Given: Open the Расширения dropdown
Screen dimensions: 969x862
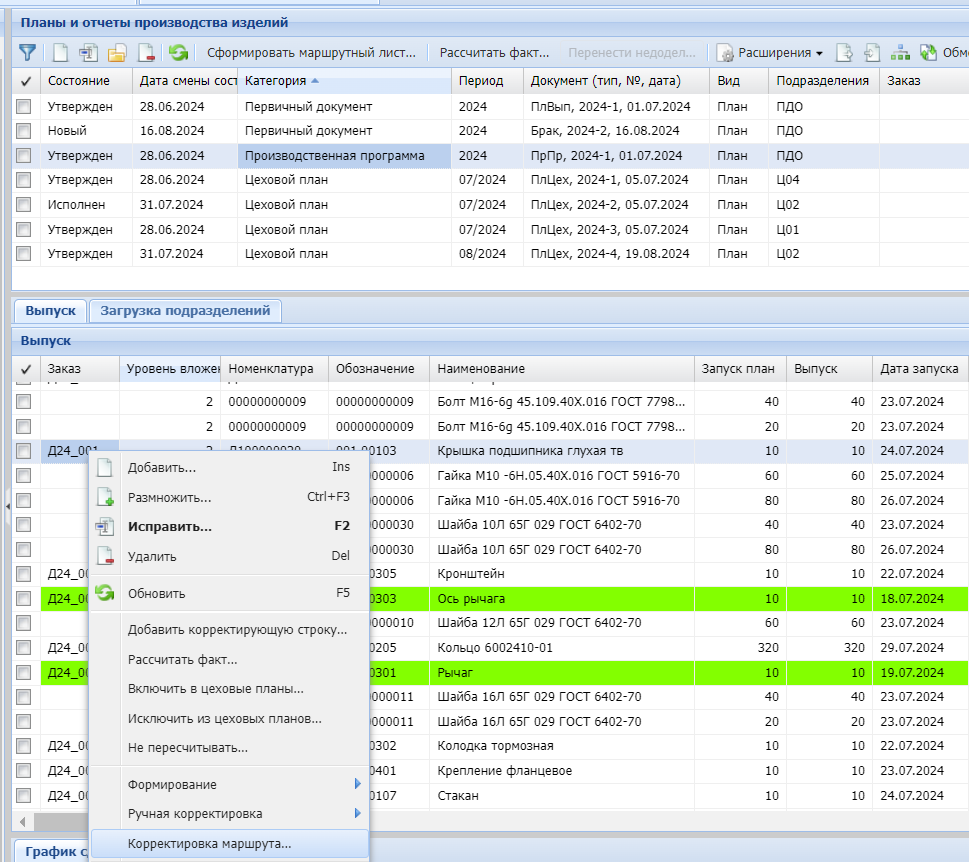Looking at the screenshot, I should point(769,52).
